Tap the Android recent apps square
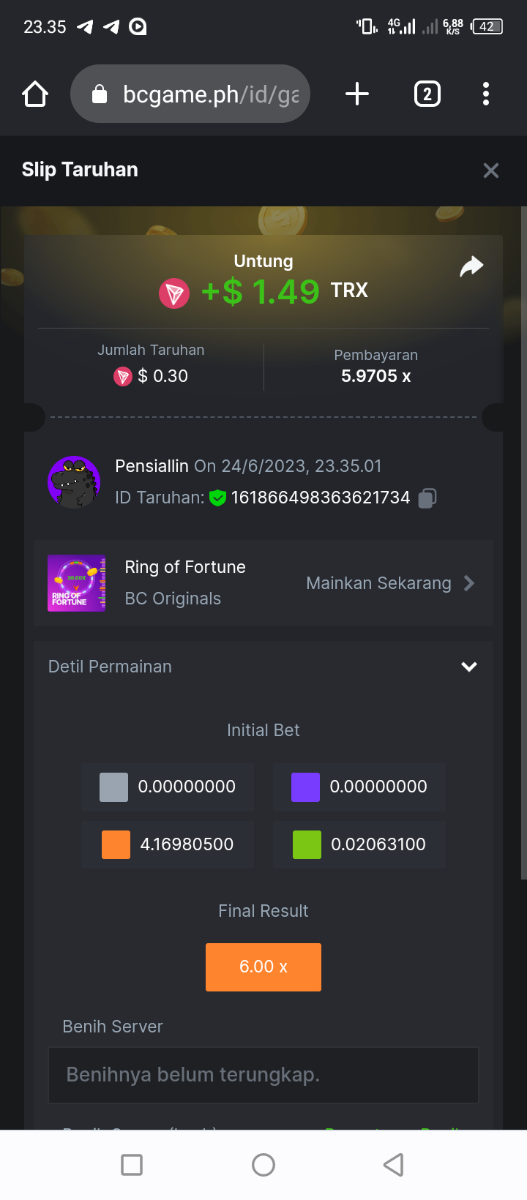527x1200 pixels. click(x=131, y=1164)
